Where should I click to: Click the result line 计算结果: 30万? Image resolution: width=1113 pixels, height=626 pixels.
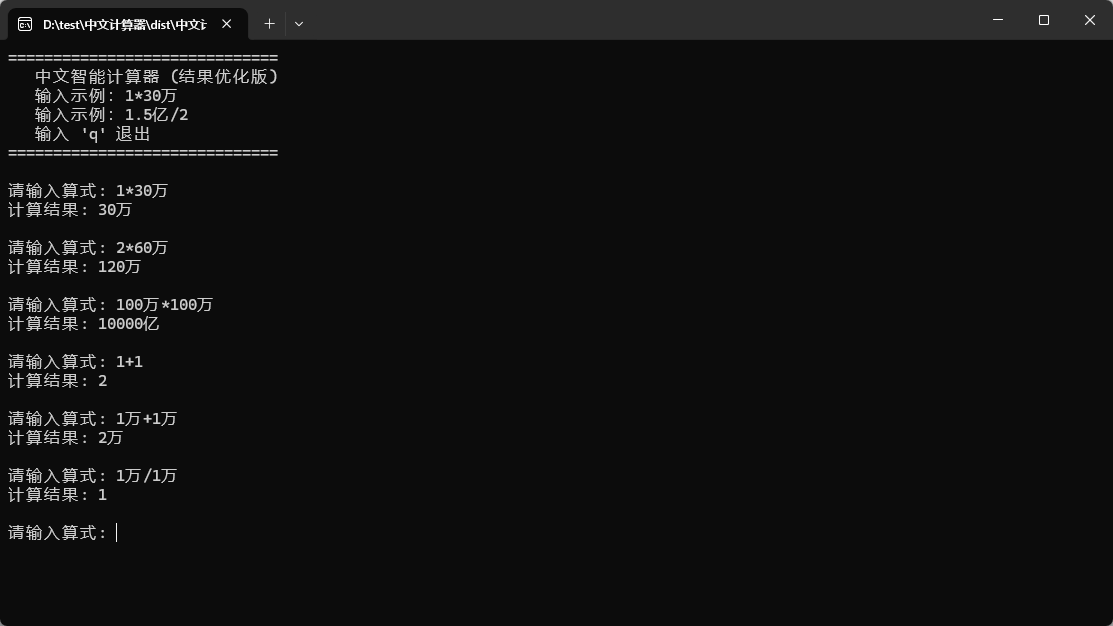pos(70,210)
